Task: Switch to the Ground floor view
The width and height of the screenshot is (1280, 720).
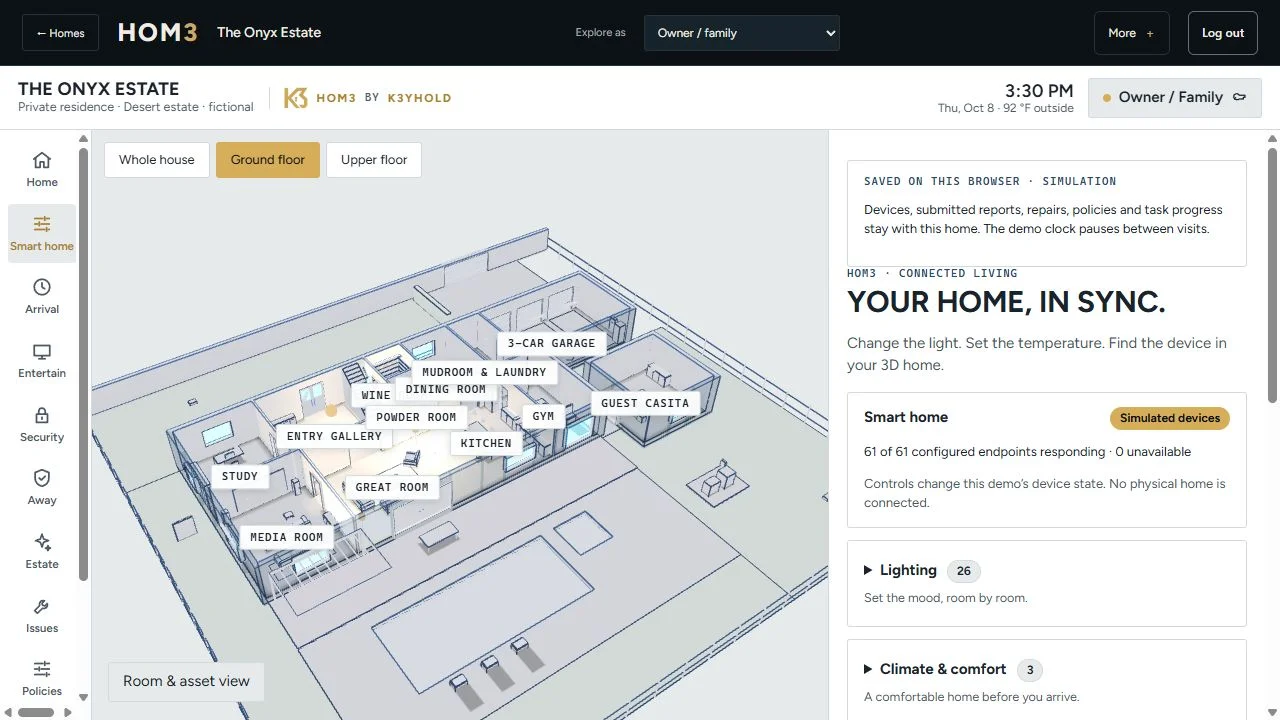Action: point(268,160)
